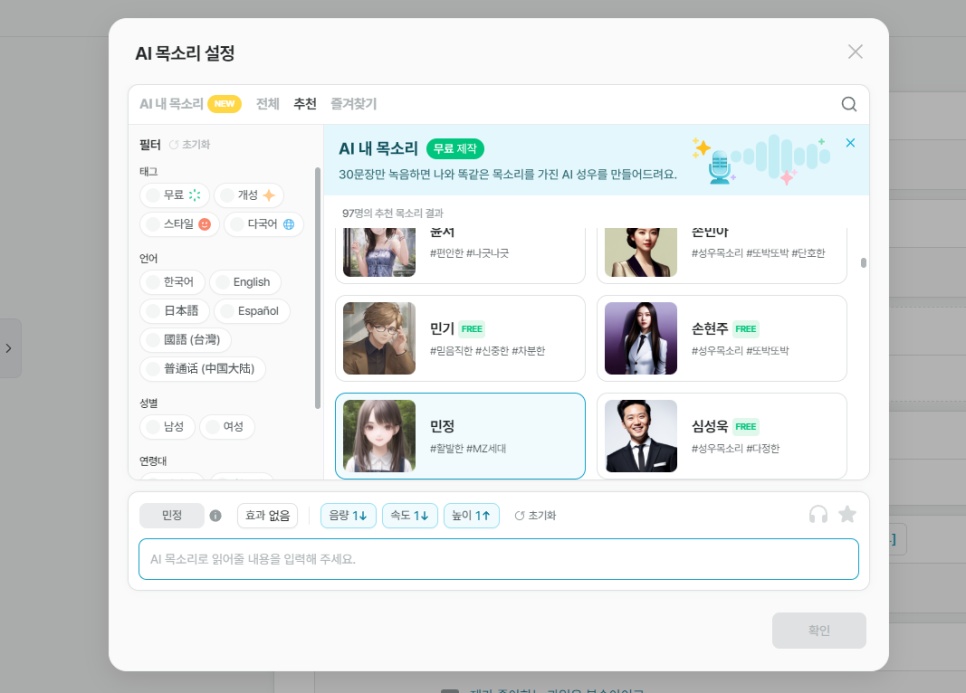Focus the AI 목소리 text input field
This screenshot has height=693, width=966.
(x=498, y=559)
